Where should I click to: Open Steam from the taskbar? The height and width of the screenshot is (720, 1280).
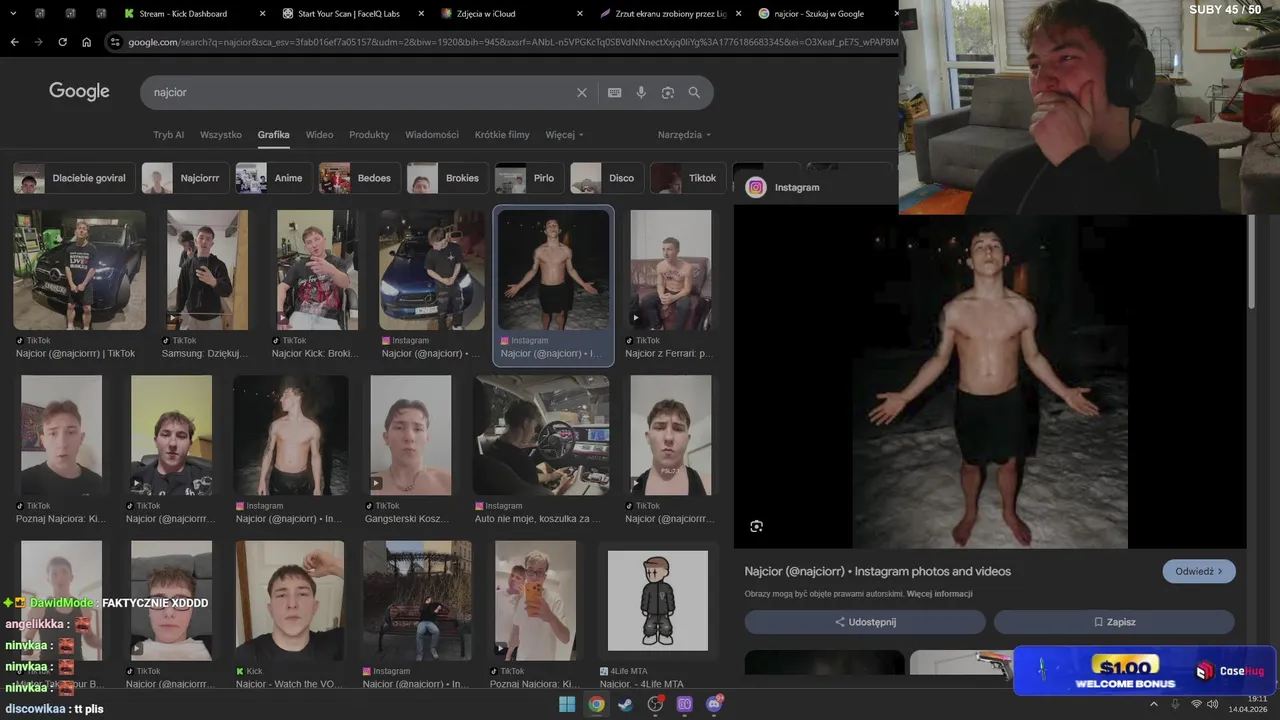coord(626,704)
